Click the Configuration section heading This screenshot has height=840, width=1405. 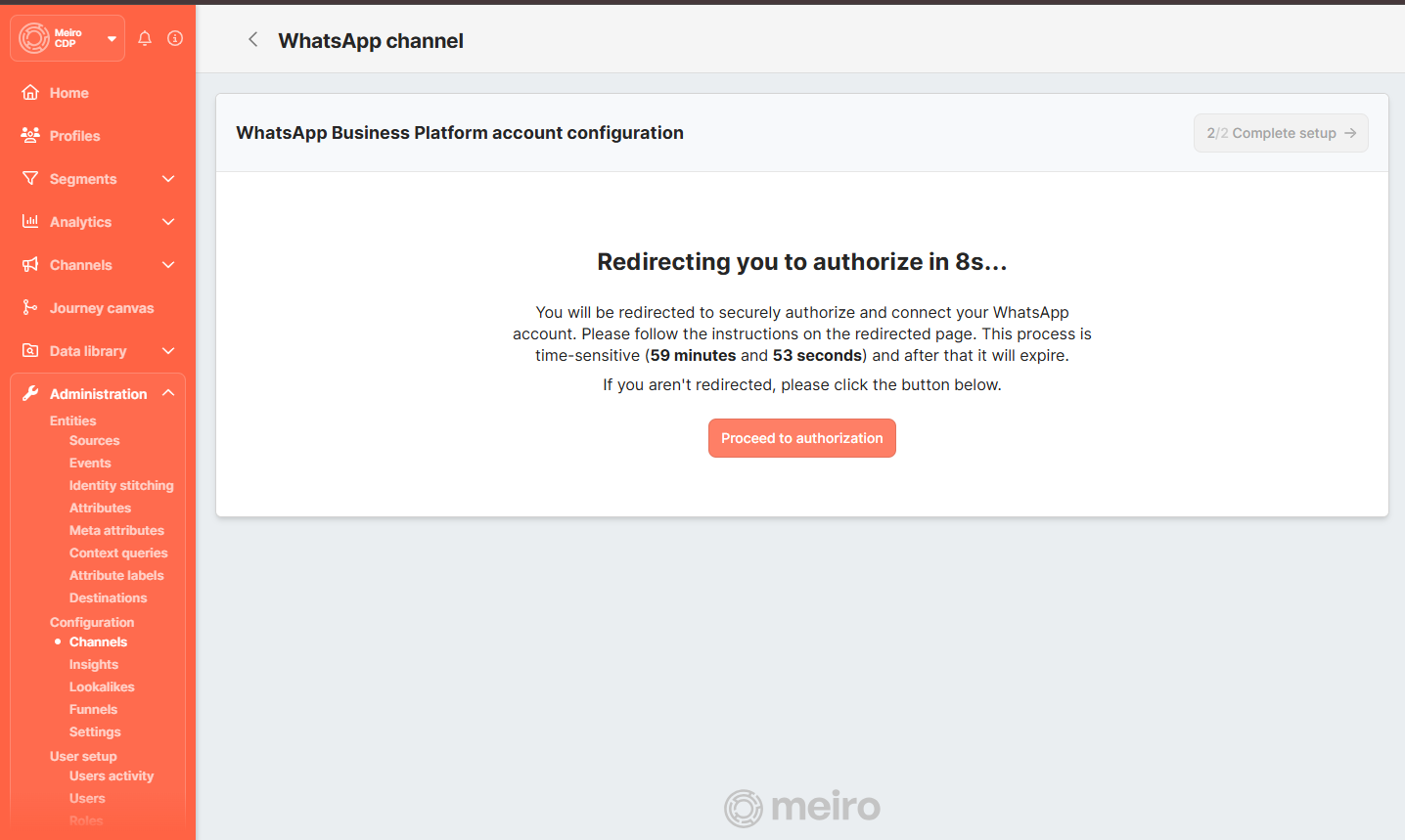click(x=92, y=623)
